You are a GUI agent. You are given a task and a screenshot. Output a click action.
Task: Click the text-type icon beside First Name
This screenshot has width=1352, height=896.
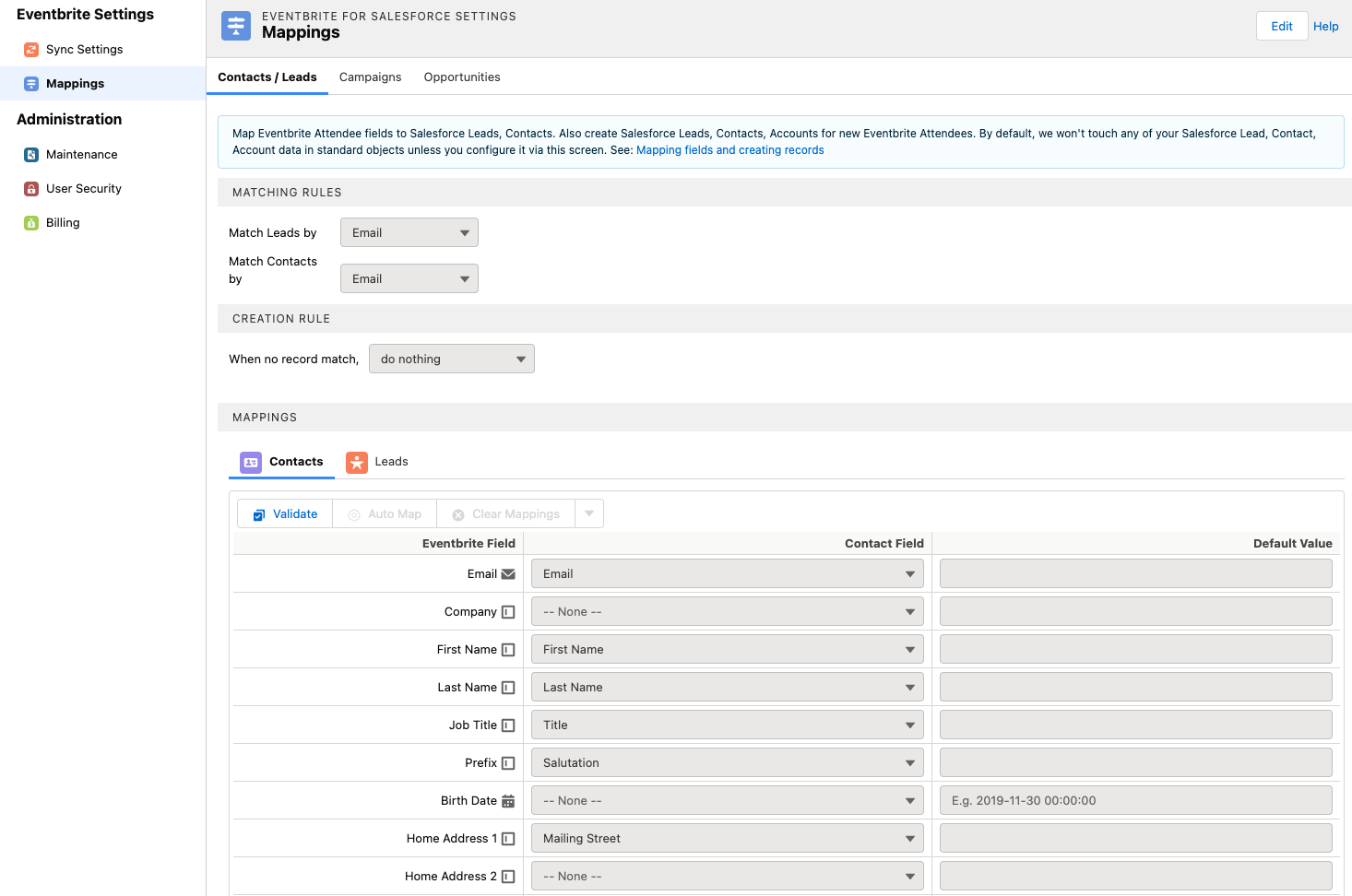click(x=508, y=650)
